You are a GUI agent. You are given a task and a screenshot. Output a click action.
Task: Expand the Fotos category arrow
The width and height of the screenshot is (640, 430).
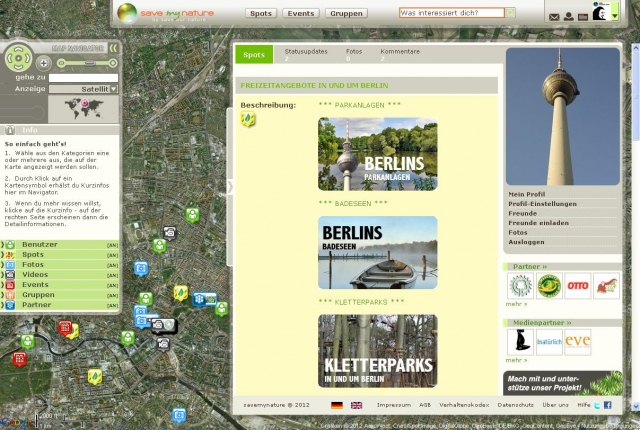coord(2,265)
